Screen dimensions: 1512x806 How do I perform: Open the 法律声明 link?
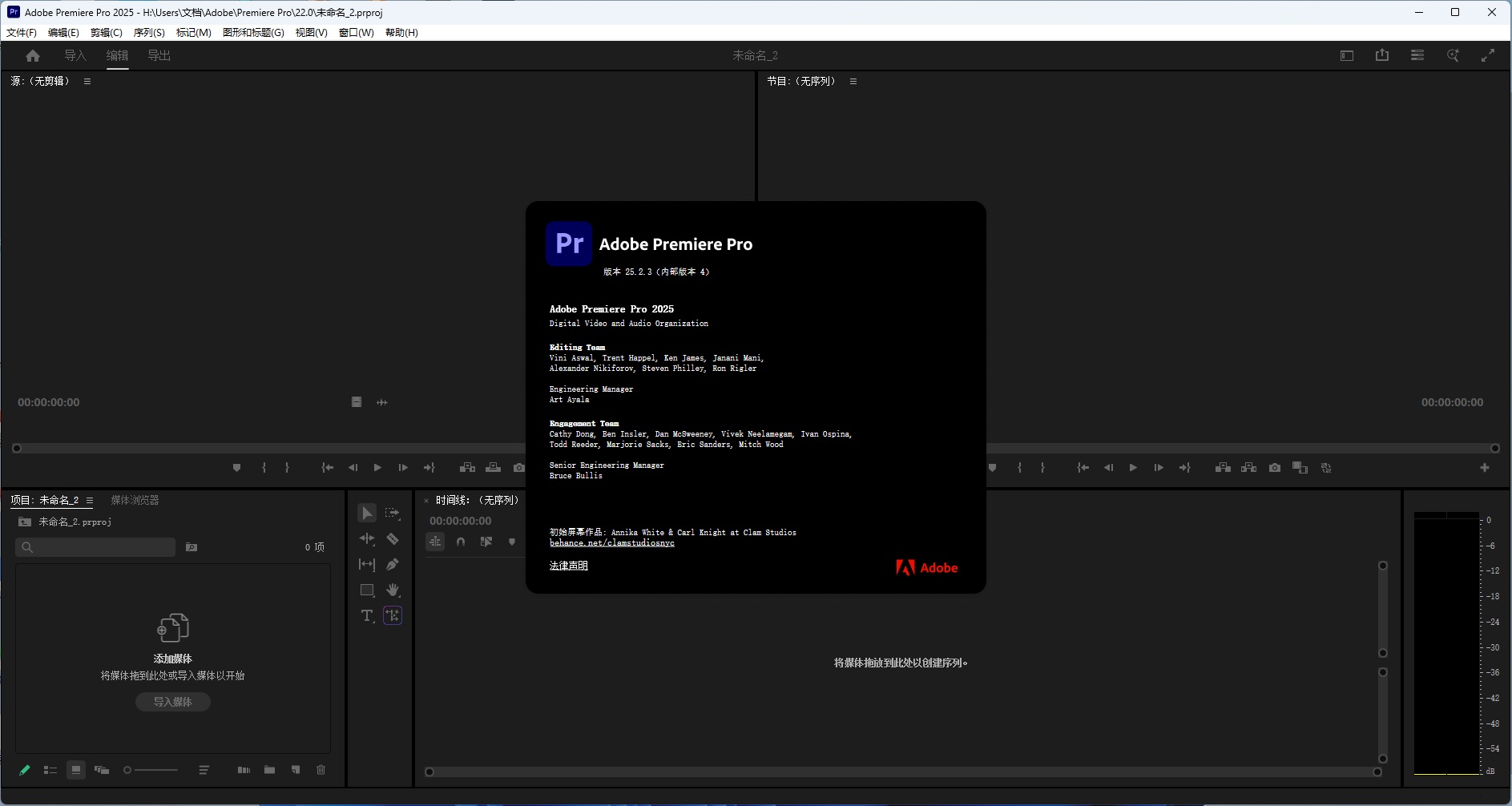(x=569, y=566)
